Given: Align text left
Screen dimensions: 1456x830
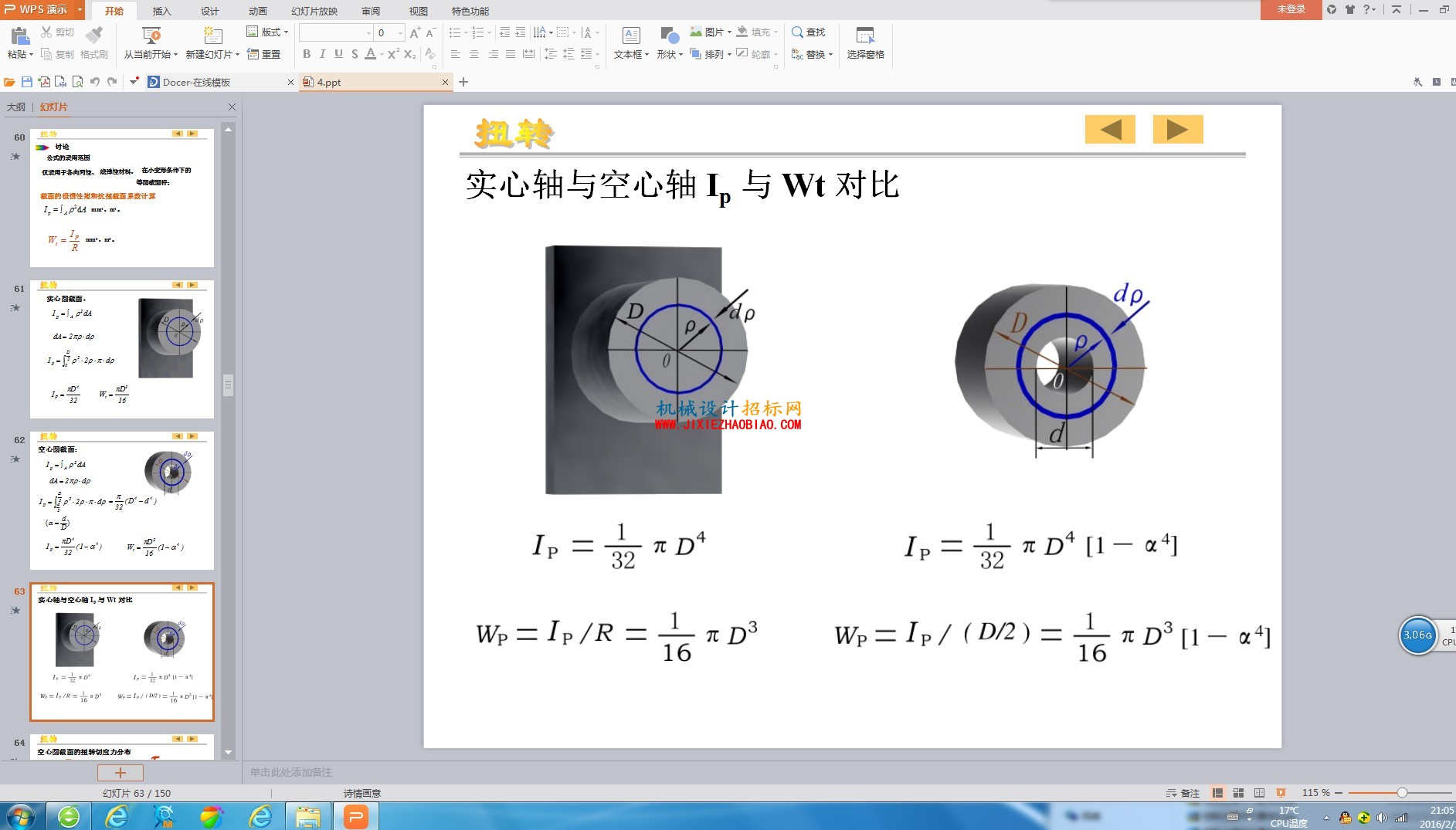Looking at the screenshot, I should coord(456,54).
